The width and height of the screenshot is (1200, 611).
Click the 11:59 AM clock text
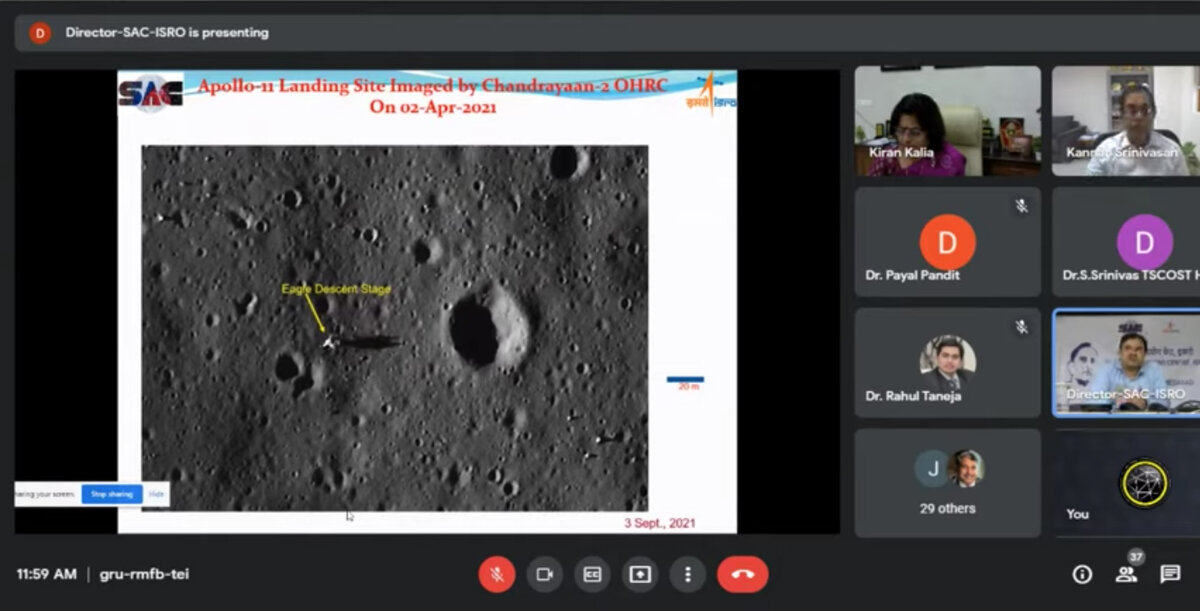(x=46, y=574)
